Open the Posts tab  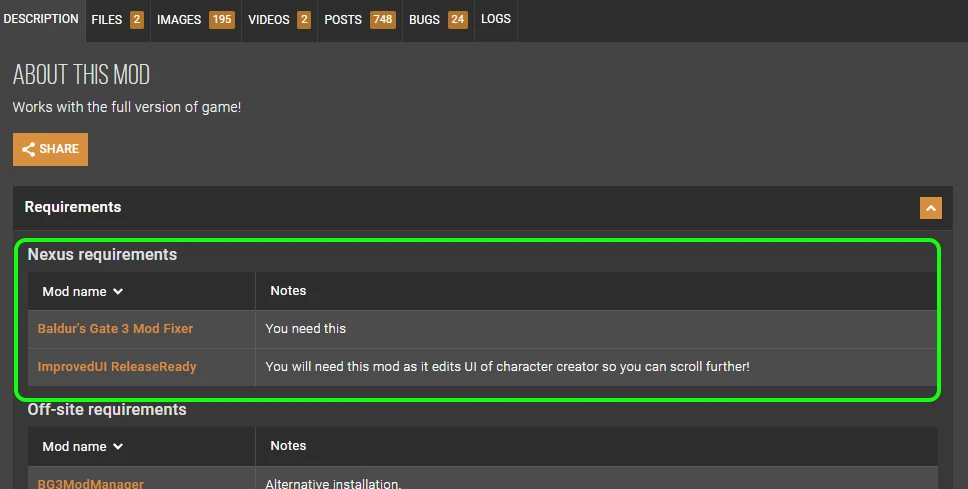tap(359, 20)
